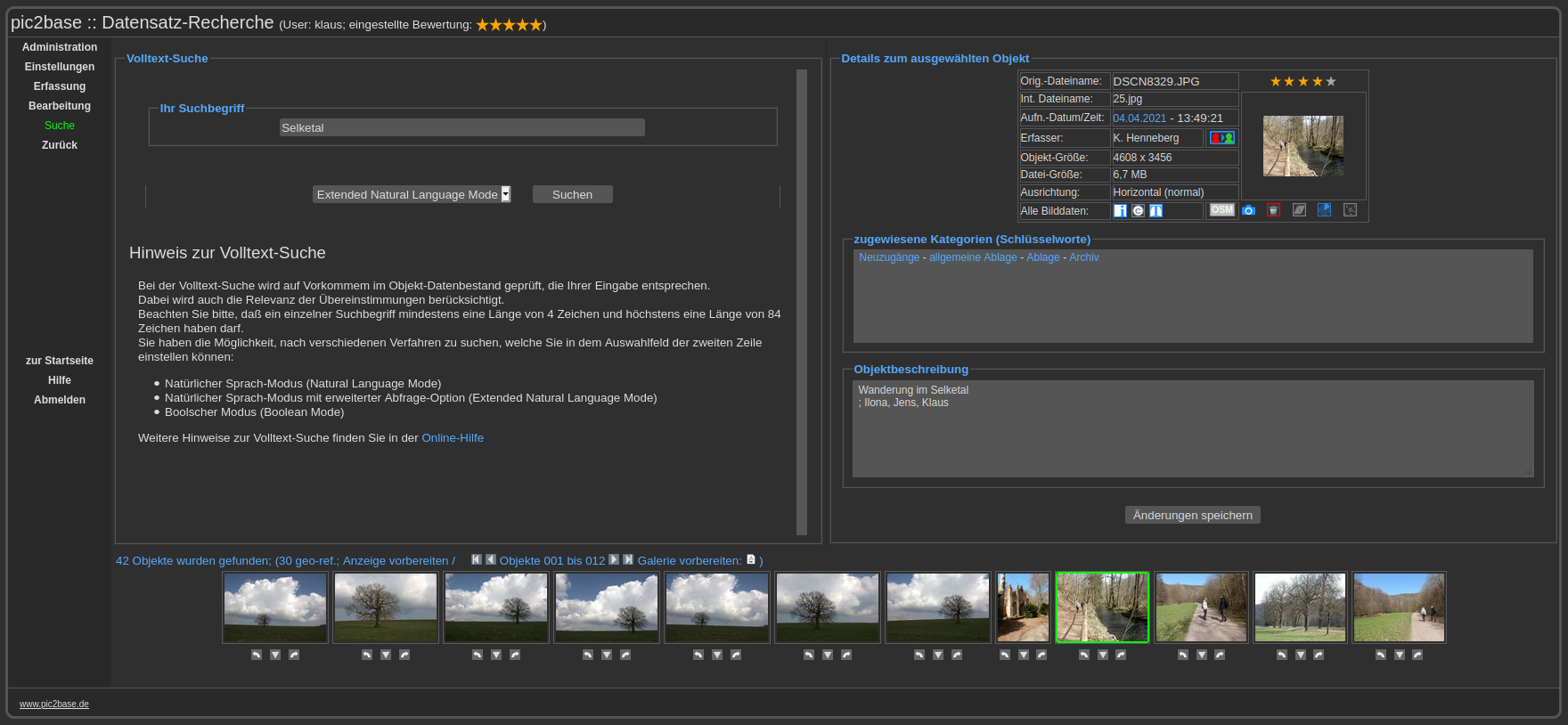
Task: Click the red-framed trash can icon
Action: [1273, 210]
